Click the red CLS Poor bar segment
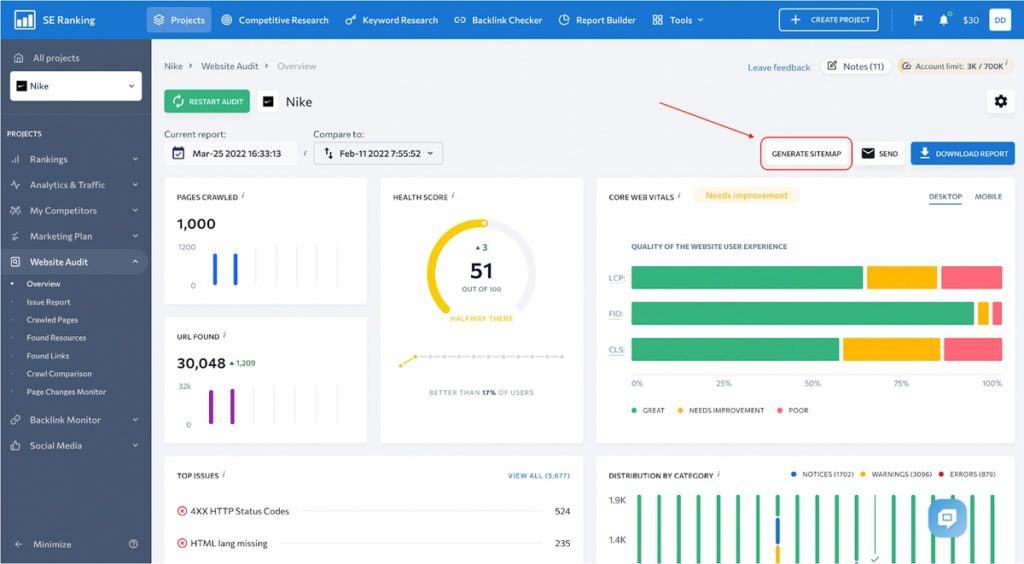 pyautogui.click(x=973, y=349)
